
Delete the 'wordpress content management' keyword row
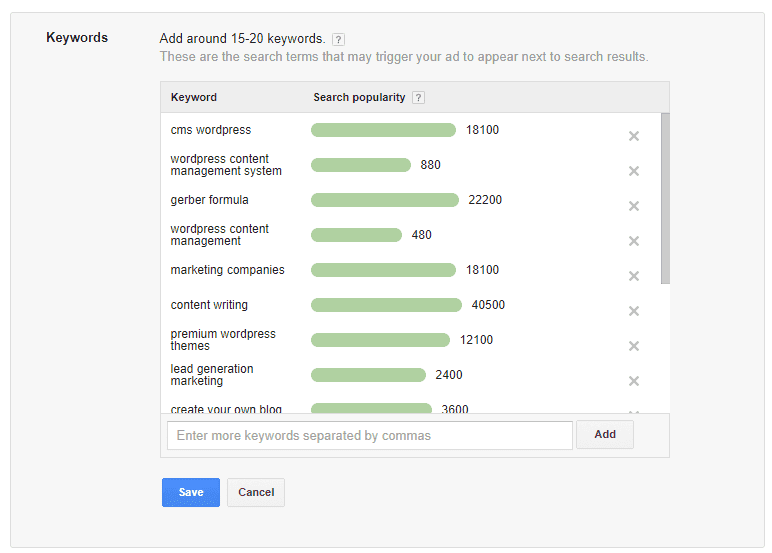coord(634,241)
